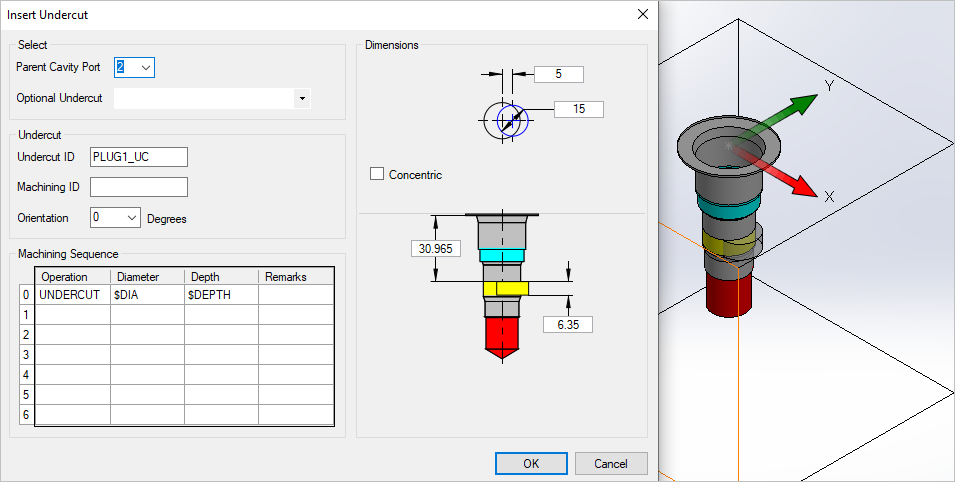Select the diameter dimension field showing 15
955x482 pixels.
point(579,109)
